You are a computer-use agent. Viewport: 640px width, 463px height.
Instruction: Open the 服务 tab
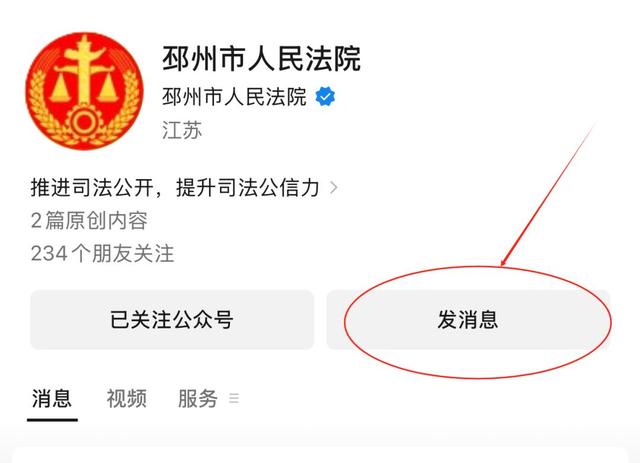pos(198,398)
